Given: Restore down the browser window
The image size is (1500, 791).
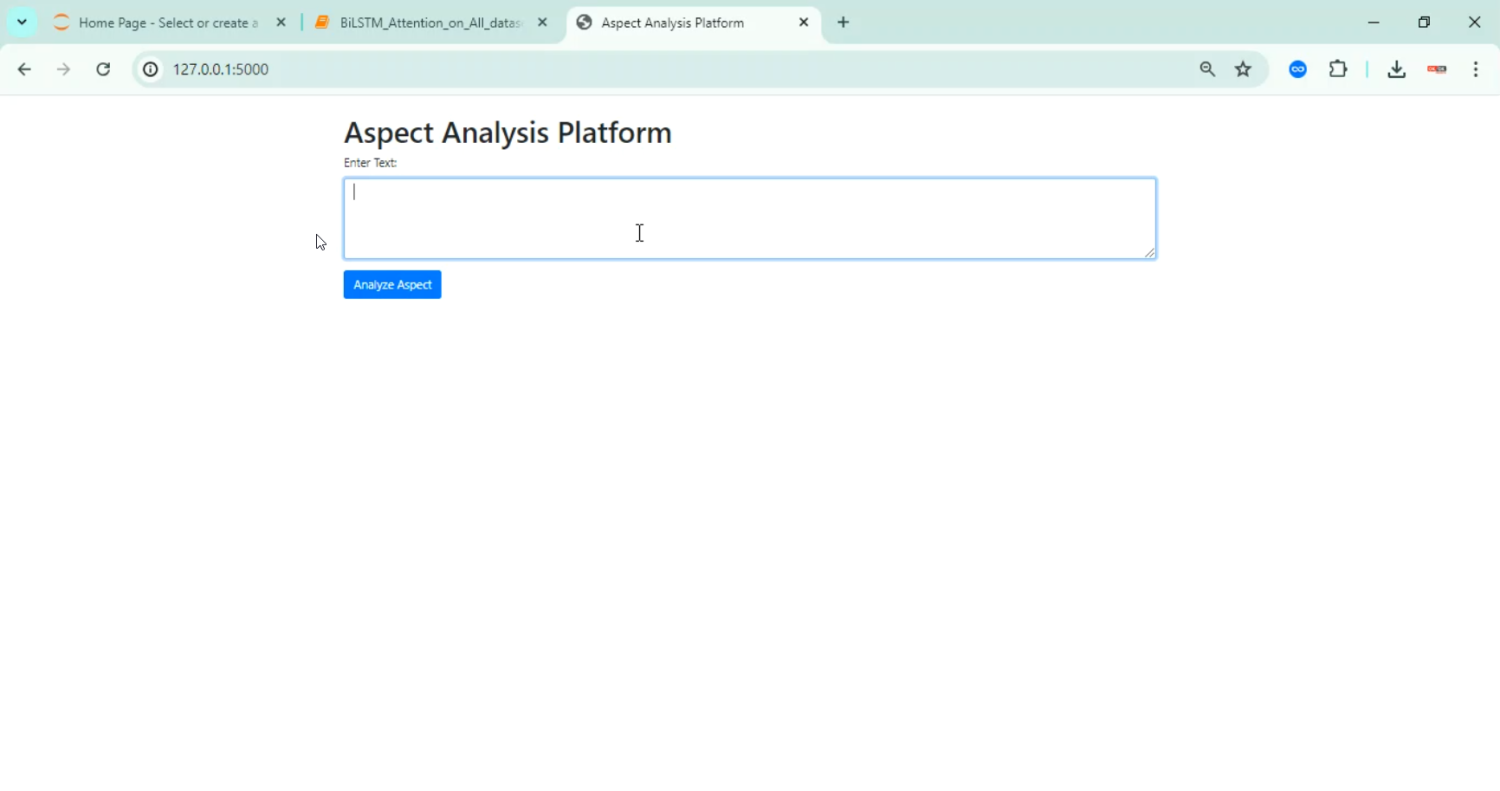Looking at the screenshot, I should [x=1424, y=22].
